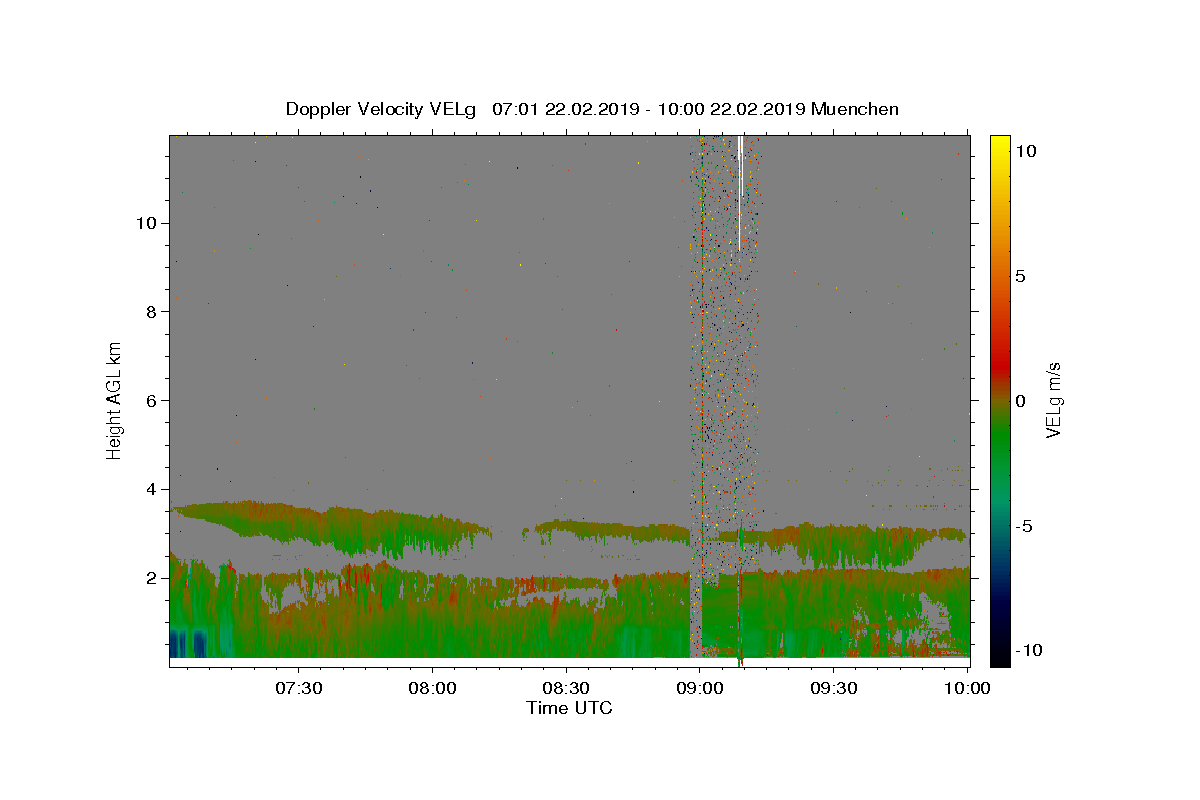This screenshot has width=1200, height=800.
Task: Select the 07:30 time axis label
Action: coord(299,688)
